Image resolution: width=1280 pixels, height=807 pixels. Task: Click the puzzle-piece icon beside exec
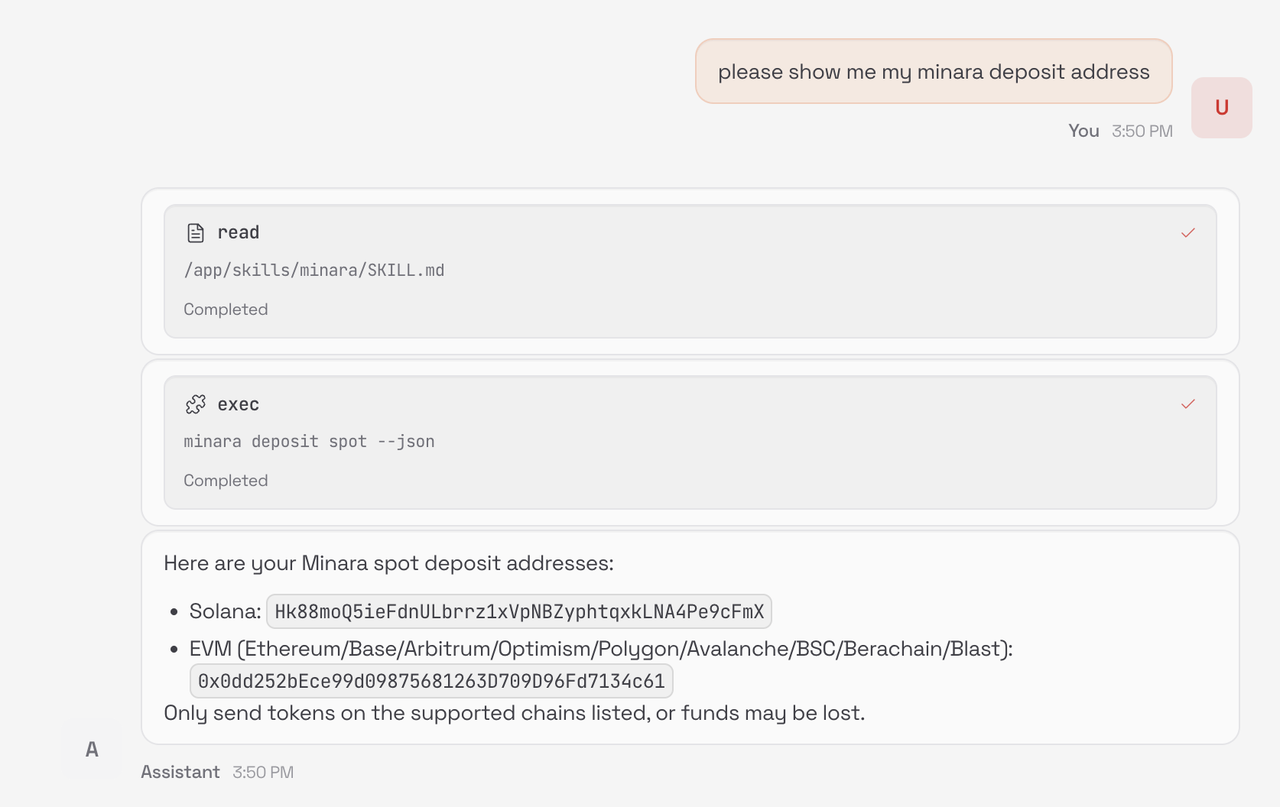coord(195,404)
